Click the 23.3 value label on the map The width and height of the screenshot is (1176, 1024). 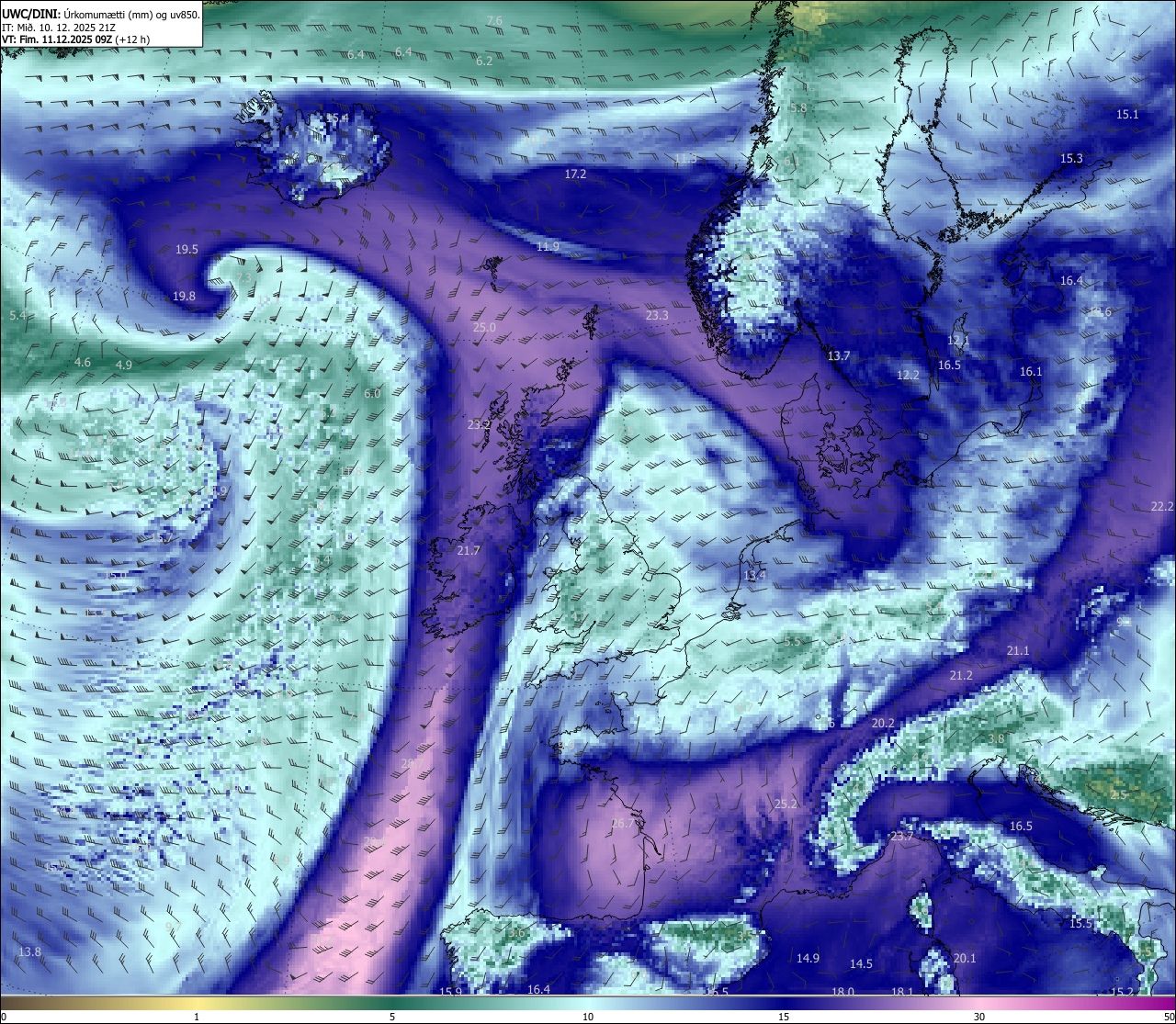pos(657,315)
